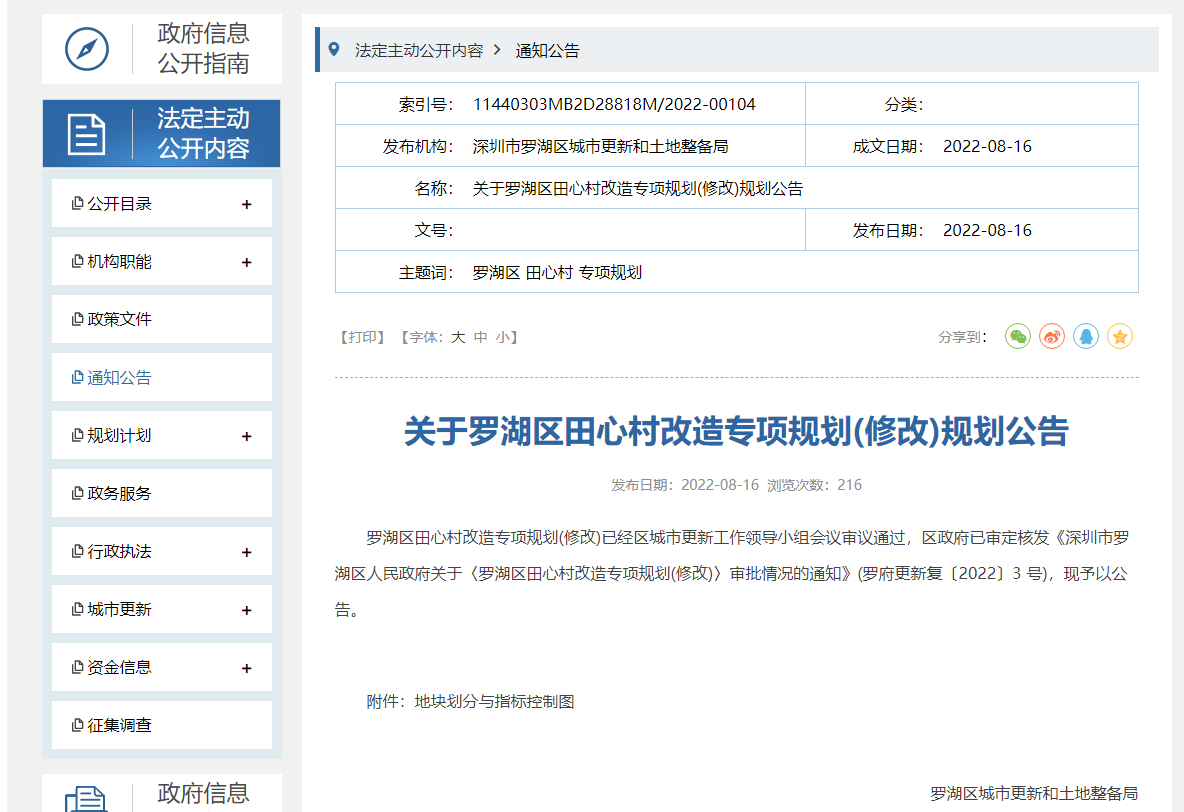Viewport: 1184px width, 812px height.
Task: Set the font size to 大
Action: tap(458, 338)
